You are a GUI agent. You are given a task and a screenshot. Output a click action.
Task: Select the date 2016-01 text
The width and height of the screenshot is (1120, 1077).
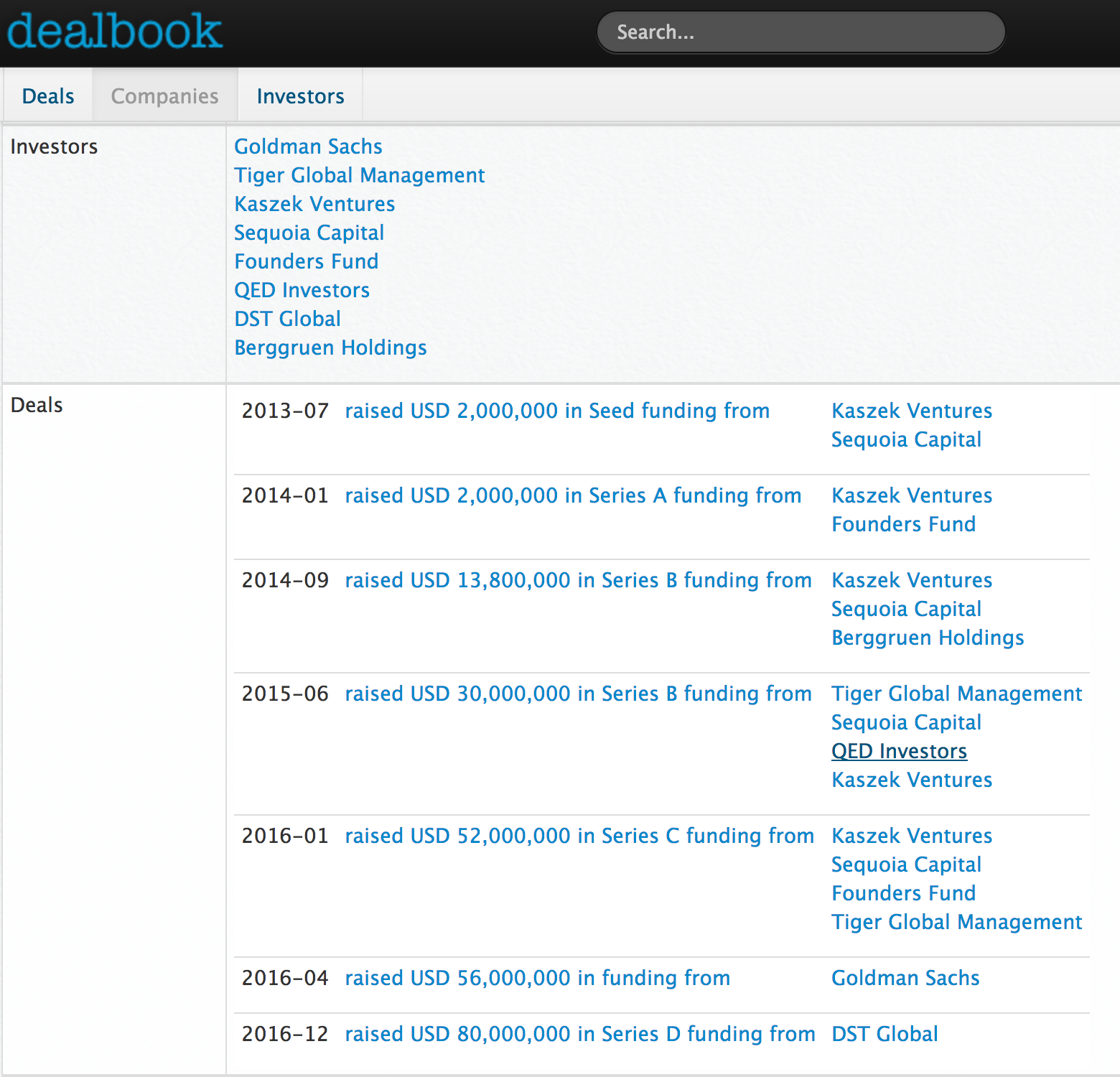(285, 836)
